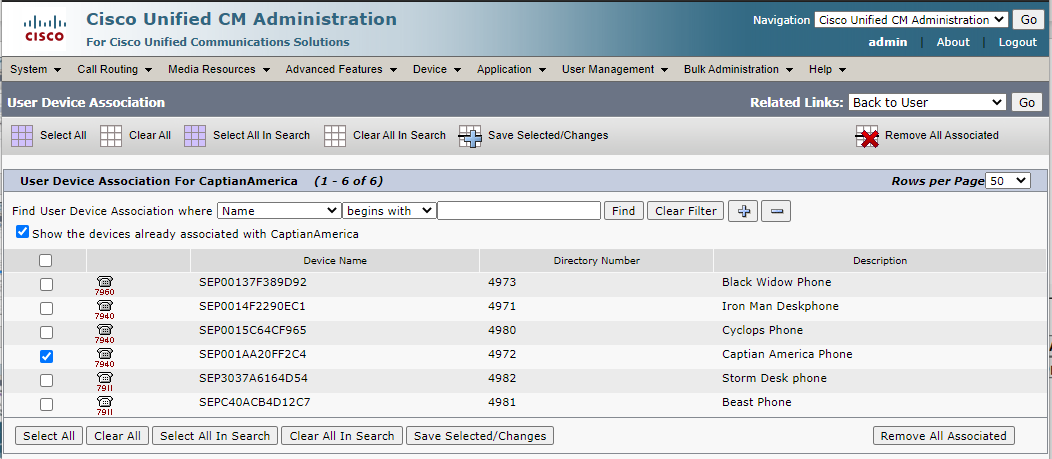Expand the 'begins with' filter condition dropdown

(x=389, y=211)
